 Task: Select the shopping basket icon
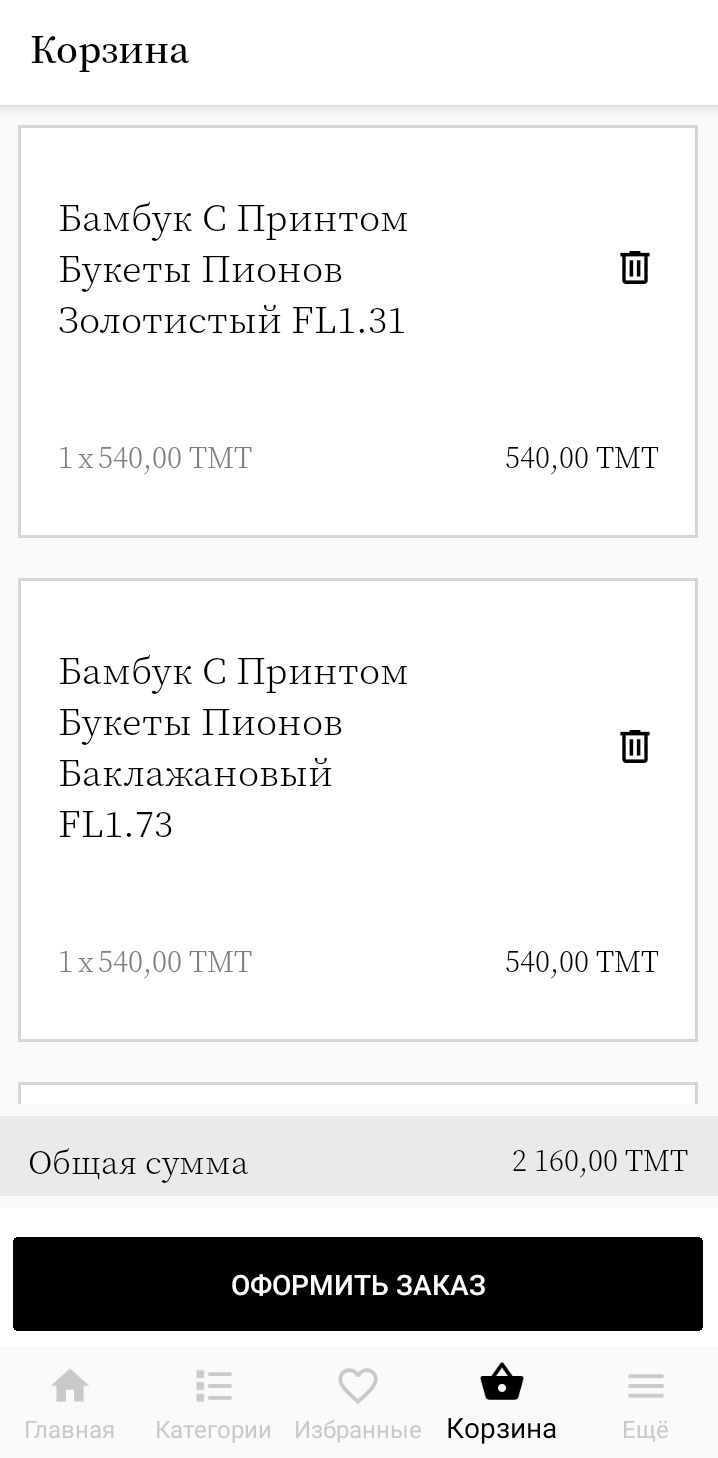coord(501,1385)
